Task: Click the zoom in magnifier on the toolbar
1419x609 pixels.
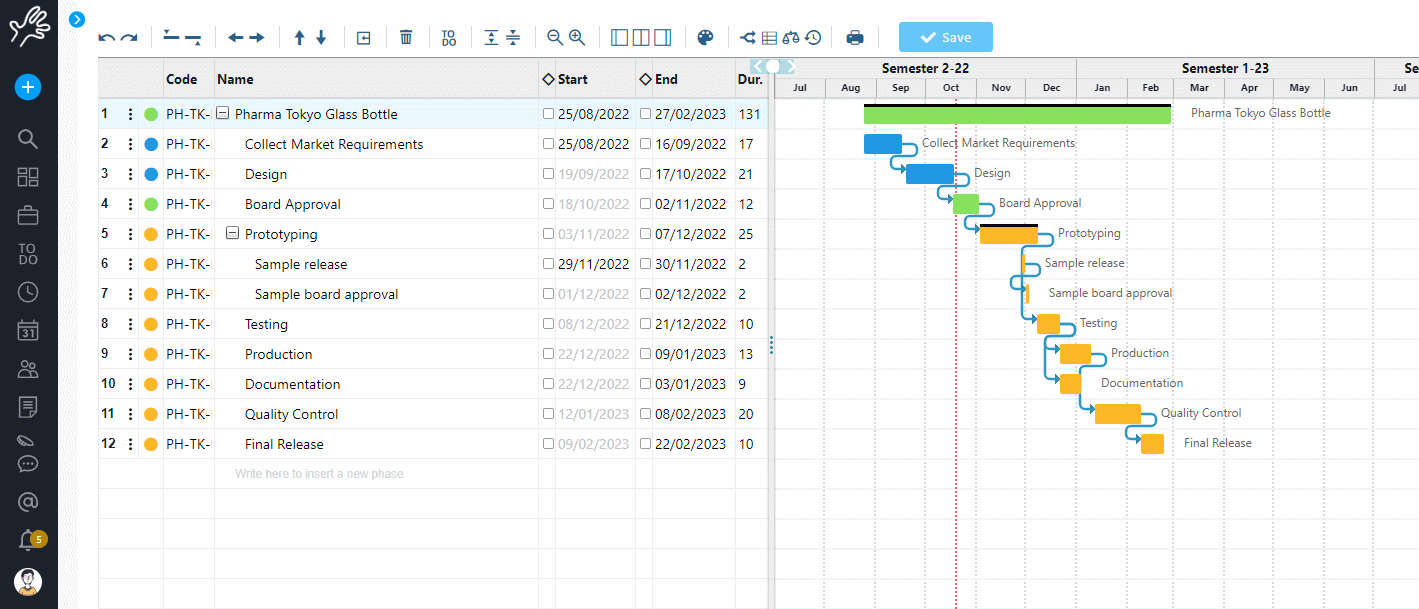Action: [x=578, y=37]
